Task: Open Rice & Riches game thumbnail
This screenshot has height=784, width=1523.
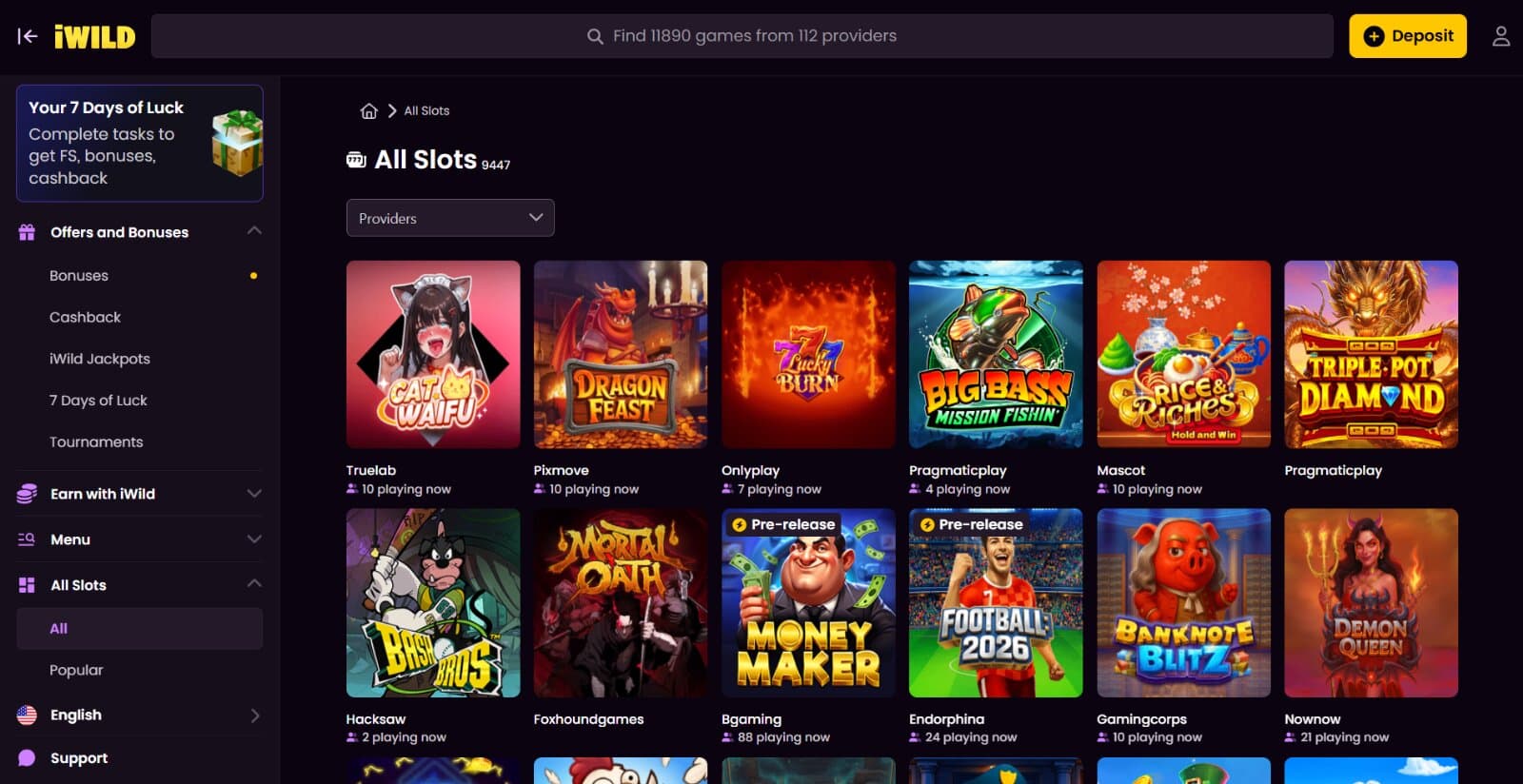Action: pyautogui.click(x=1183, y=354)
